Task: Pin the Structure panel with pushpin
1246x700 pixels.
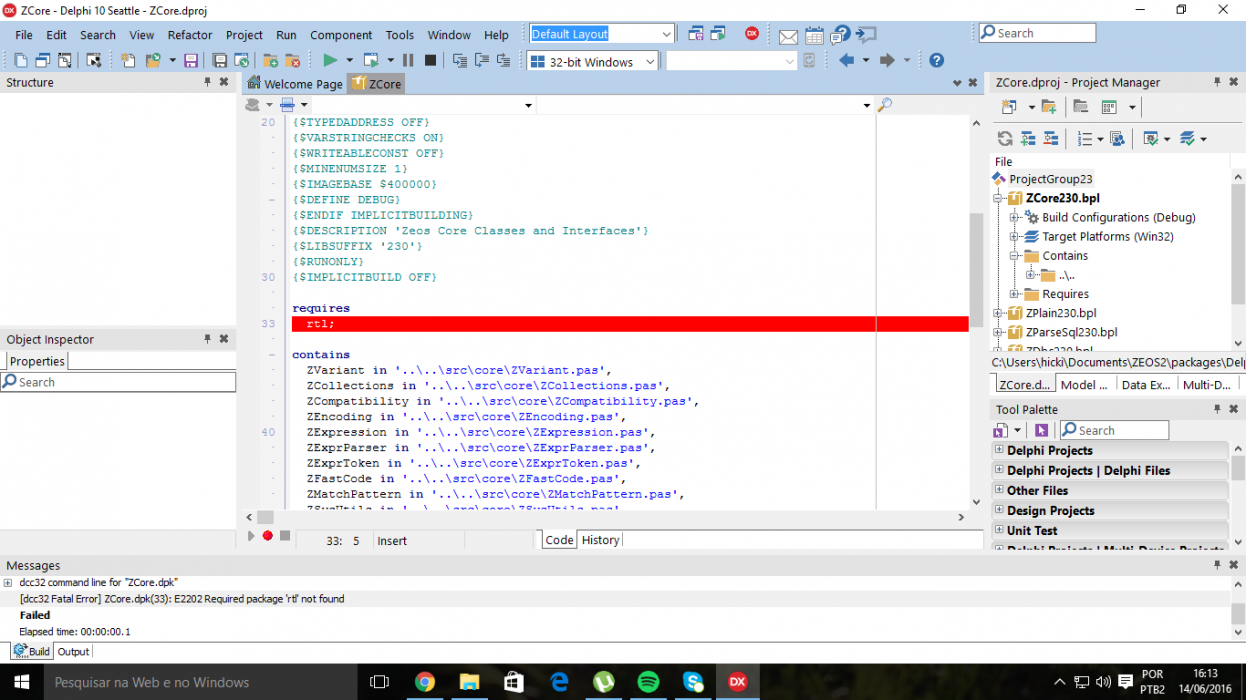Action: pyautogui.click(x=208, y=82)
